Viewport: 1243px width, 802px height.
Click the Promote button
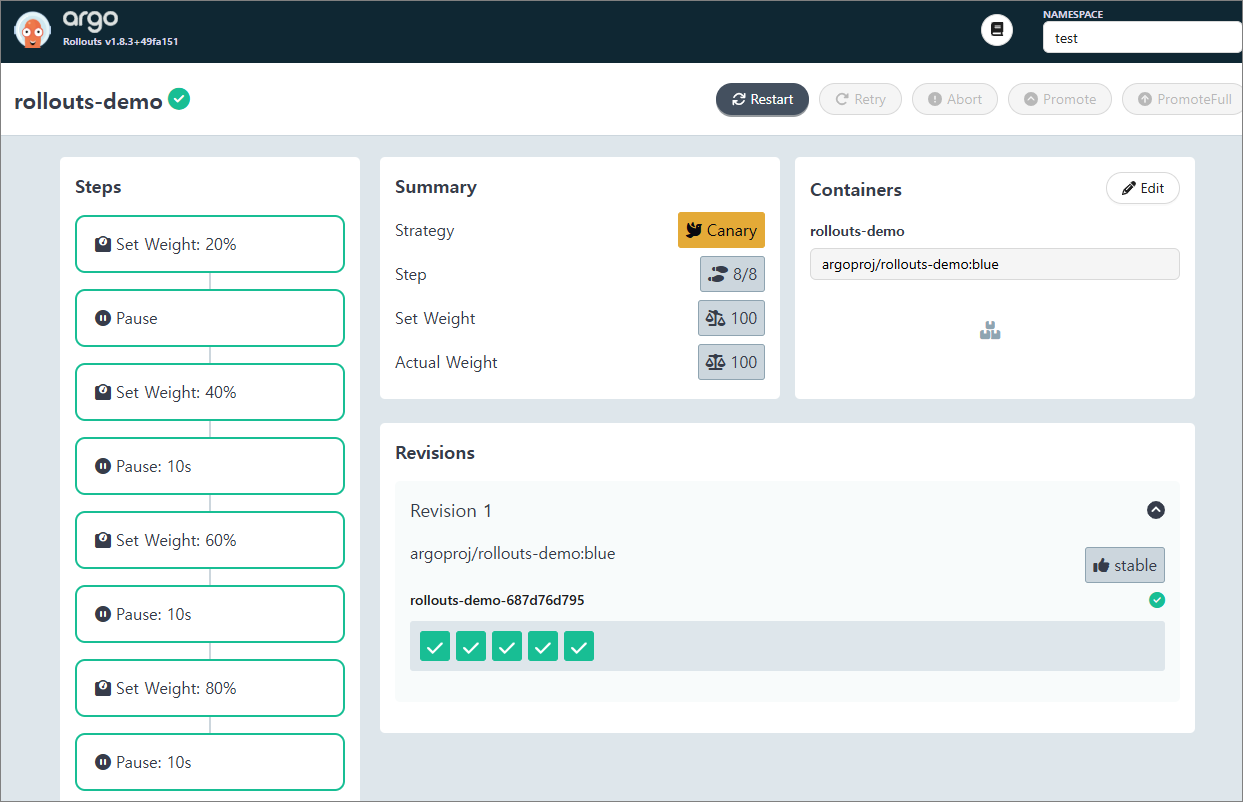[1059, 99]
